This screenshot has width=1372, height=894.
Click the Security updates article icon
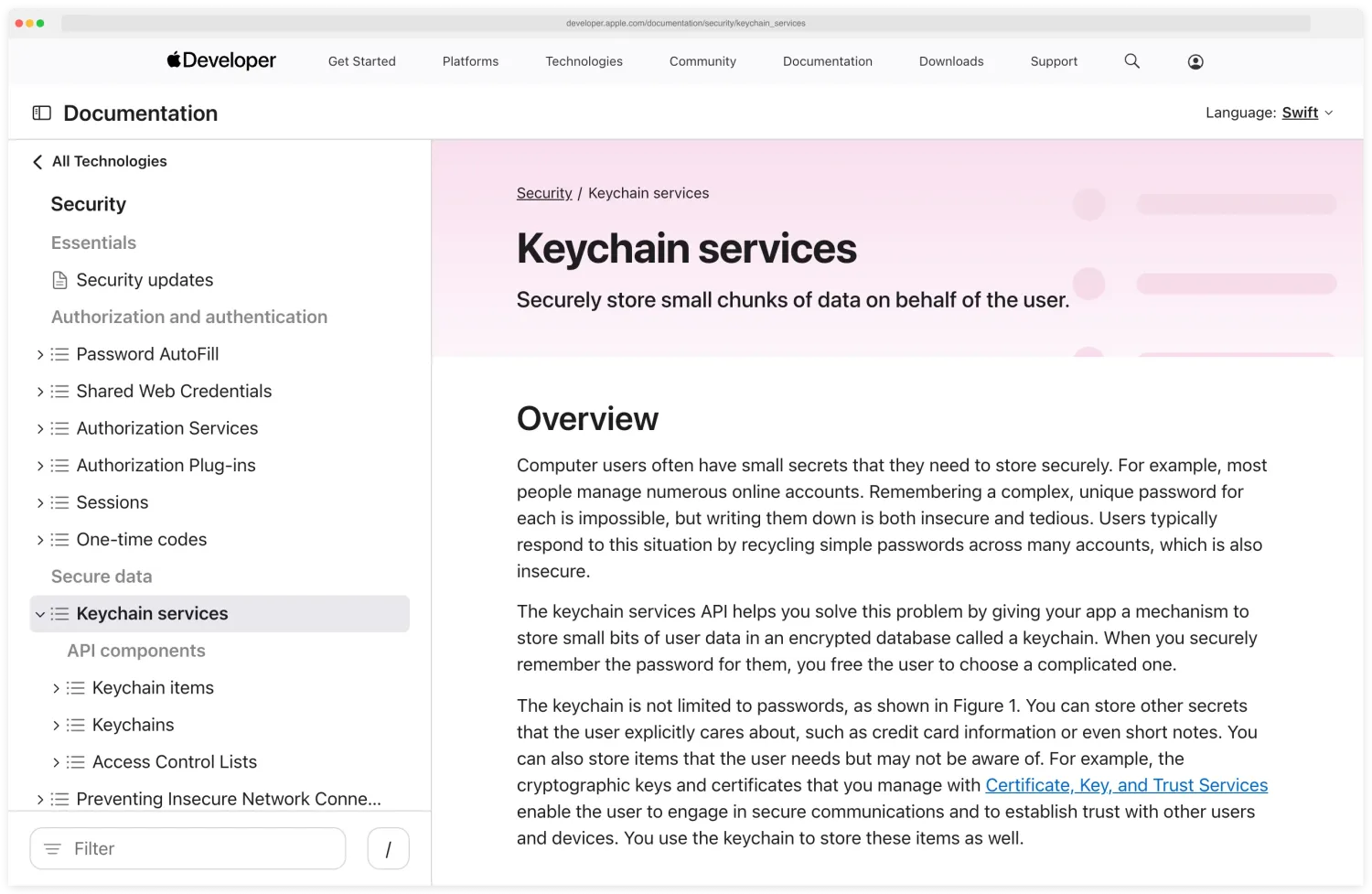pyautogui.click(x=59, y=280)
